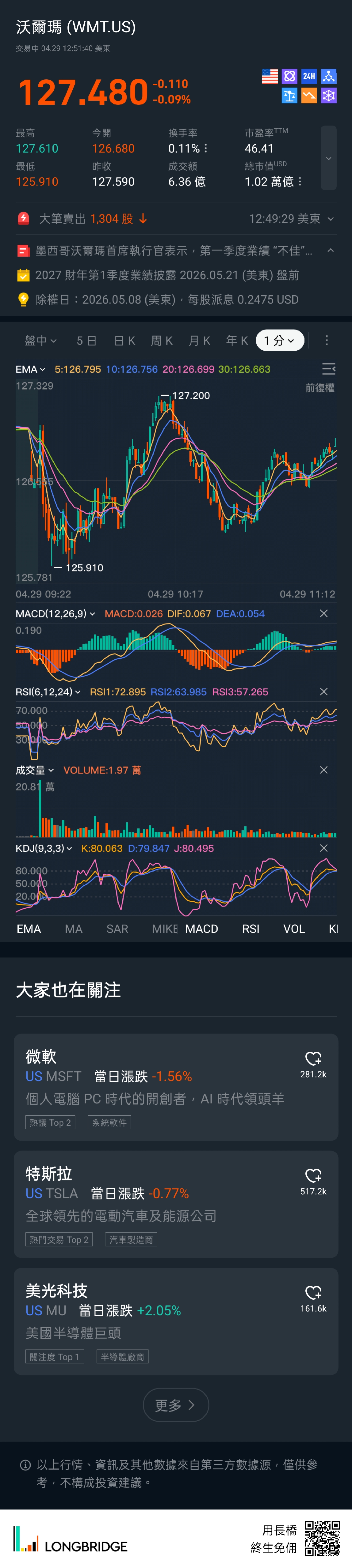The image size is (352, 1568).
Task: Select SAR in the indicator bar
Action: coord(117,929)
